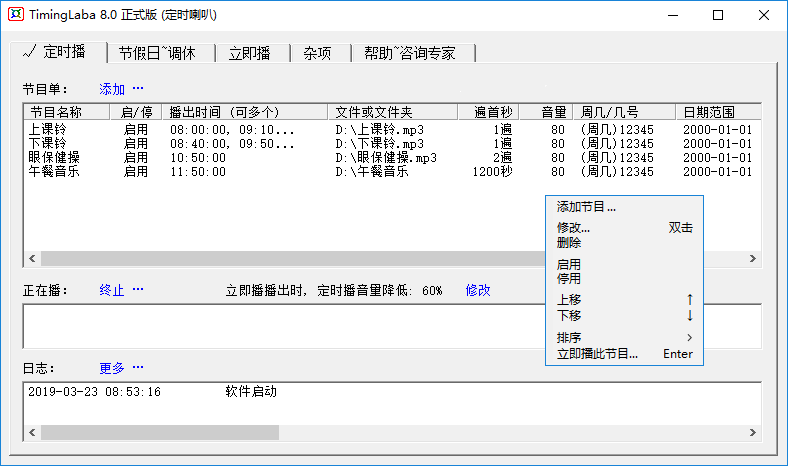Click the ellipsis icon next to 添加

click(x=138, y=89)
